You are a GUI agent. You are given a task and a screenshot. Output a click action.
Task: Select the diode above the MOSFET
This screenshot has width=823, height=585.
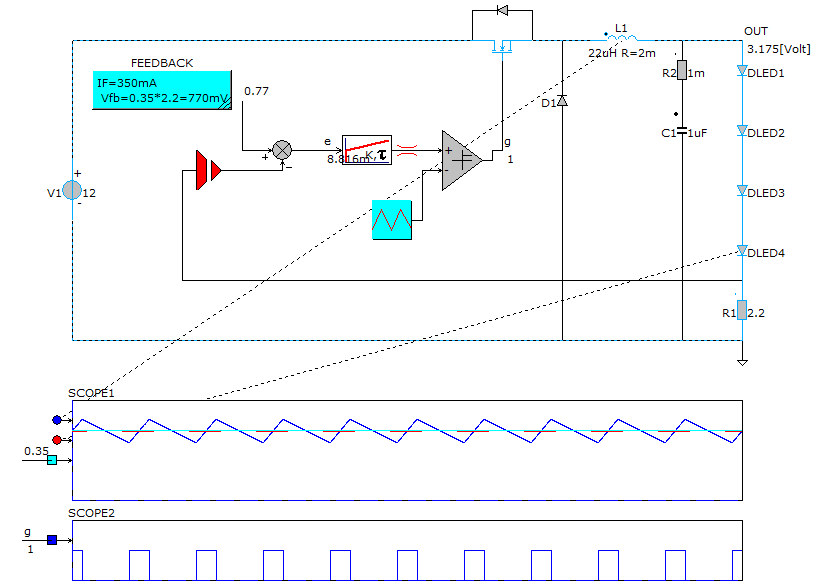[x=502, y=10]
